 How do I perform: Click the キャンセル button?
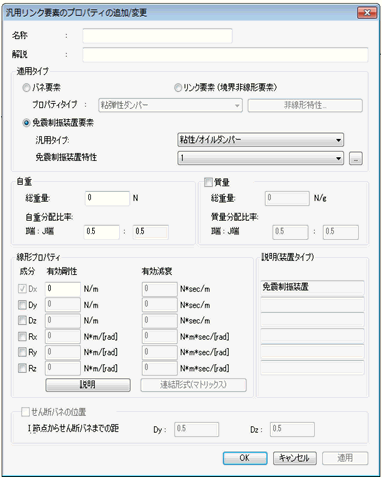(295, 458)
